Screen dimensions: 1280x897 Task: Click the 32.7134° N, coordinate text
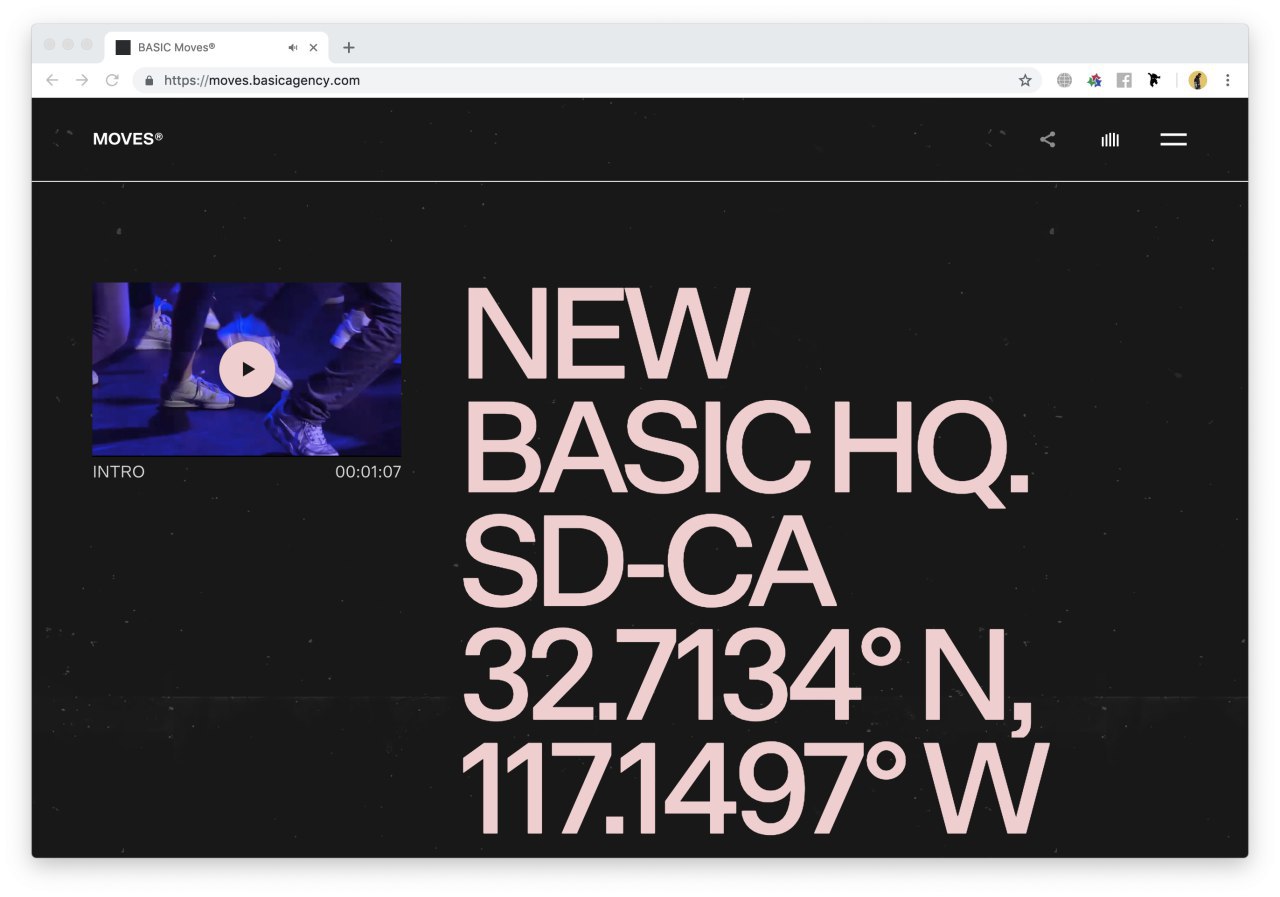coord(747,680)
